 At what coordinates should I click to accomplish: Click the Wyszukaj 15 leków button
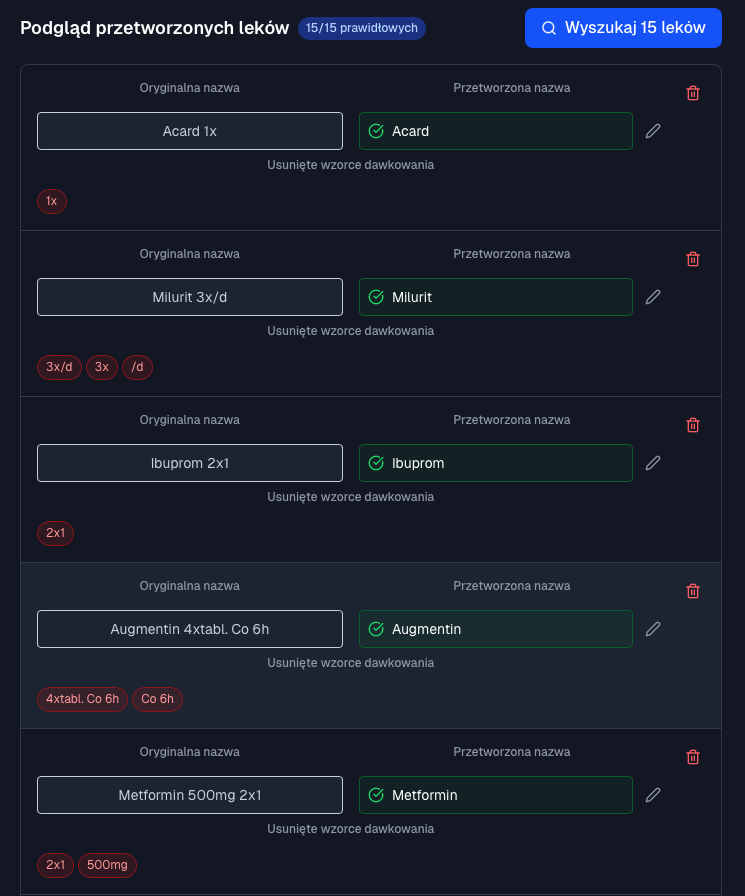[623, 28]
